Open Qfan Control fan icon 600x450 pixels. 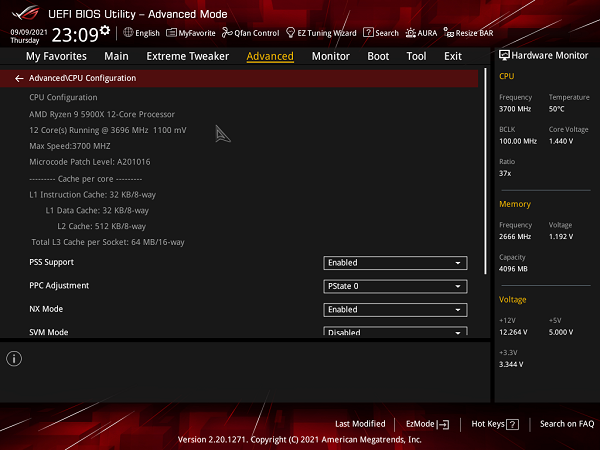(227, 33)
